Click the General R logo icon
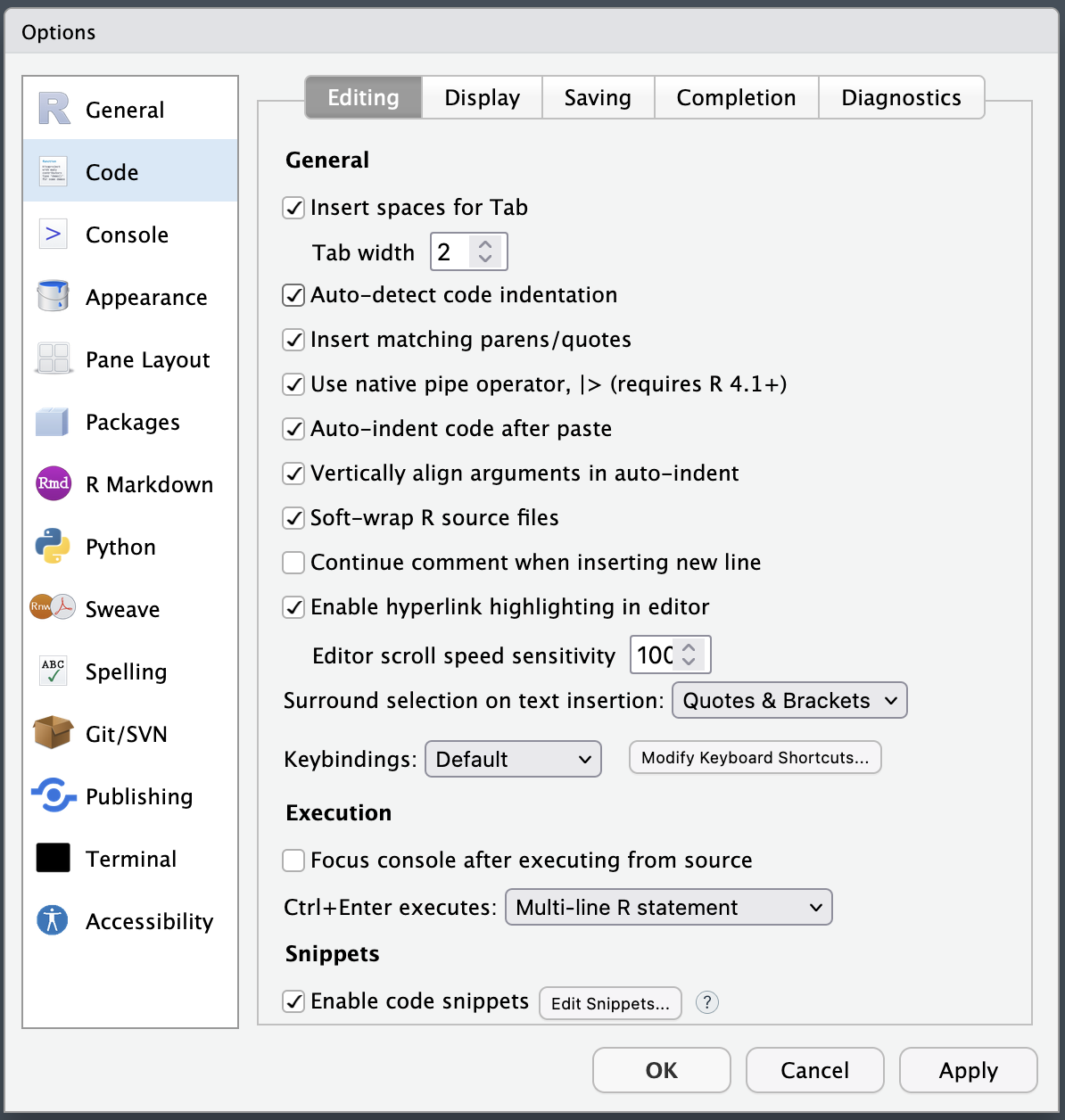 click(x=54, y=109)
